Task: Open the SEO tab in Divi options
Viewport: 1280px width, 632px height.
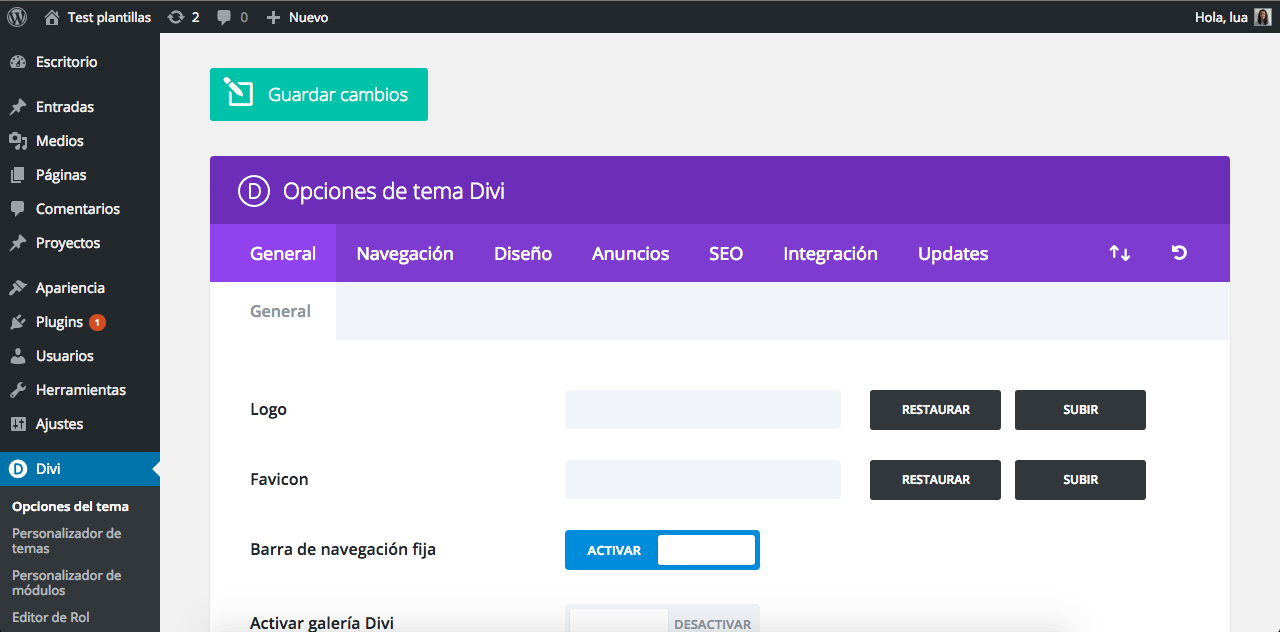Action: click(x=726, y=253)
